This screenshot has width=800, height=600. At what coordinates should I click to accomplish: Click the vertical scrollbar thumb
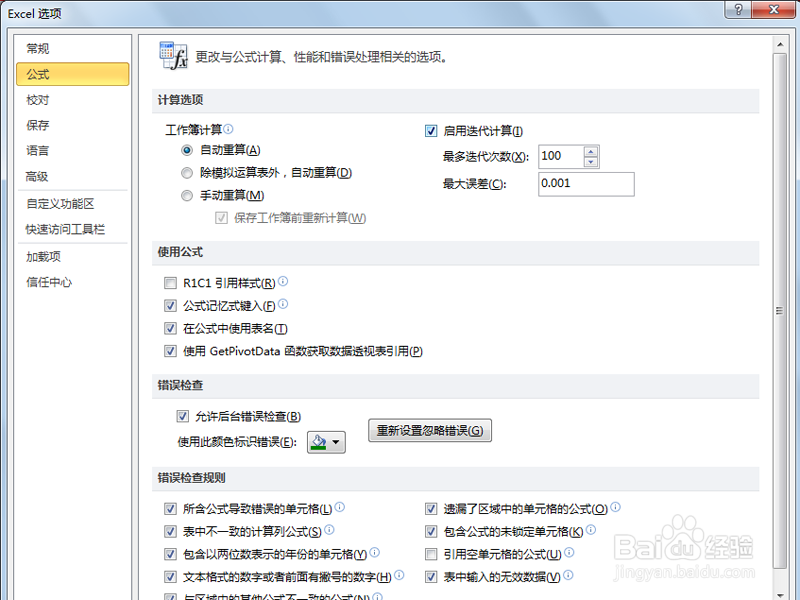point(780,311)
